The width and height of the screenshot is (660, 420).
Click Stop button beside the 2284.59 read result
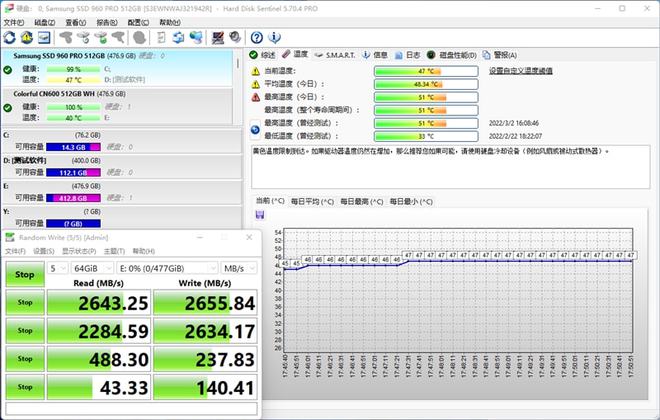click(25, 330)
